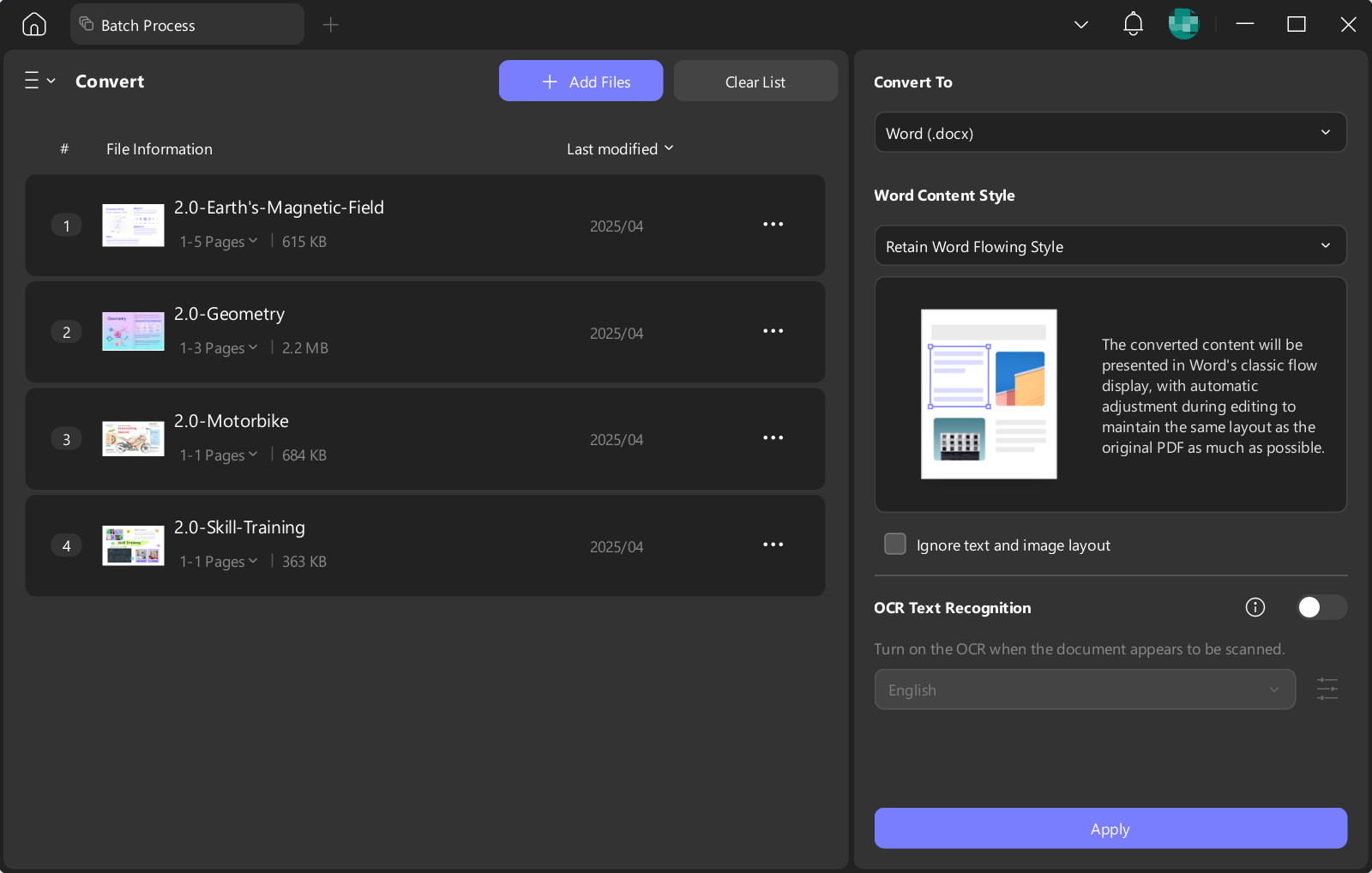Open more options for 2.0-Geometry
This screenshot has width=1372, height=873.
[x=773, y=331]
